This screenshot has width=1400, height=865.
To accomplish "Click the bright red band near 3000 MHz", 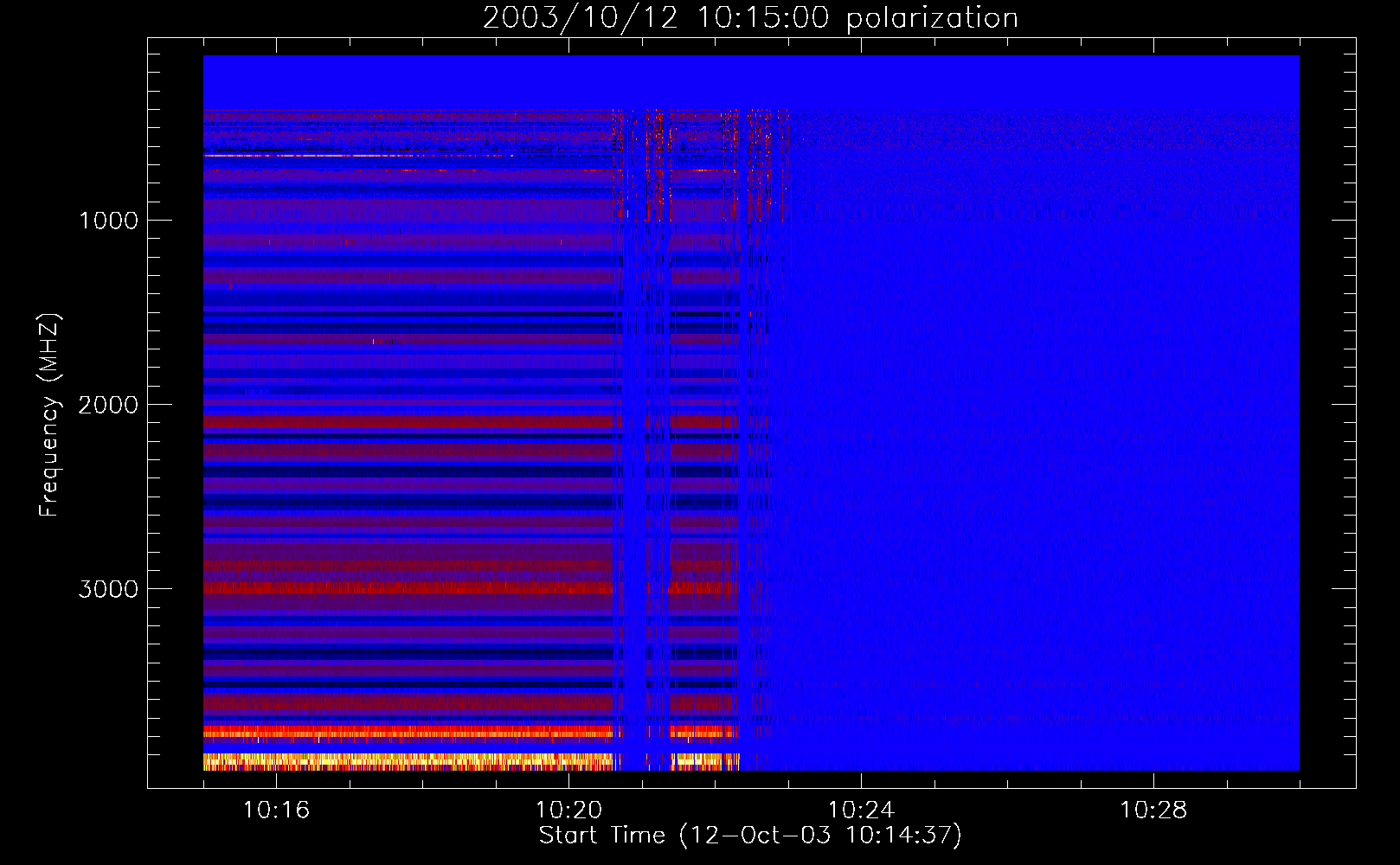I will pos(408,588).
